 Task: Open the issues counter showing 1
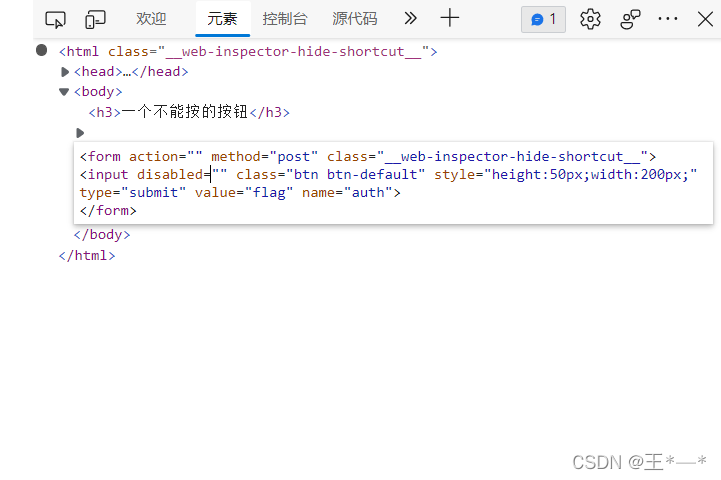543,19
